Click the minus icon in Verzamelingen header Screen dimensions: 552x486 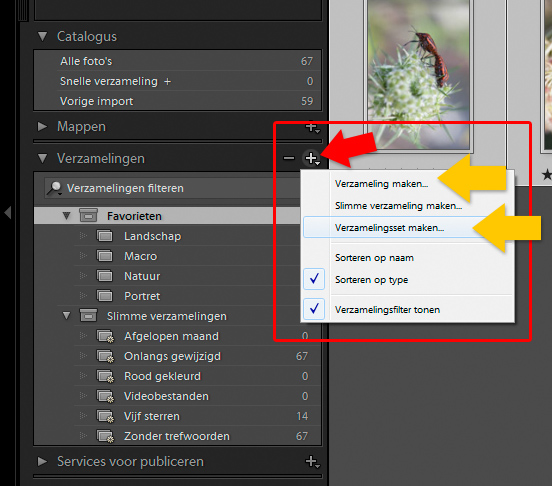coord(289,158)
